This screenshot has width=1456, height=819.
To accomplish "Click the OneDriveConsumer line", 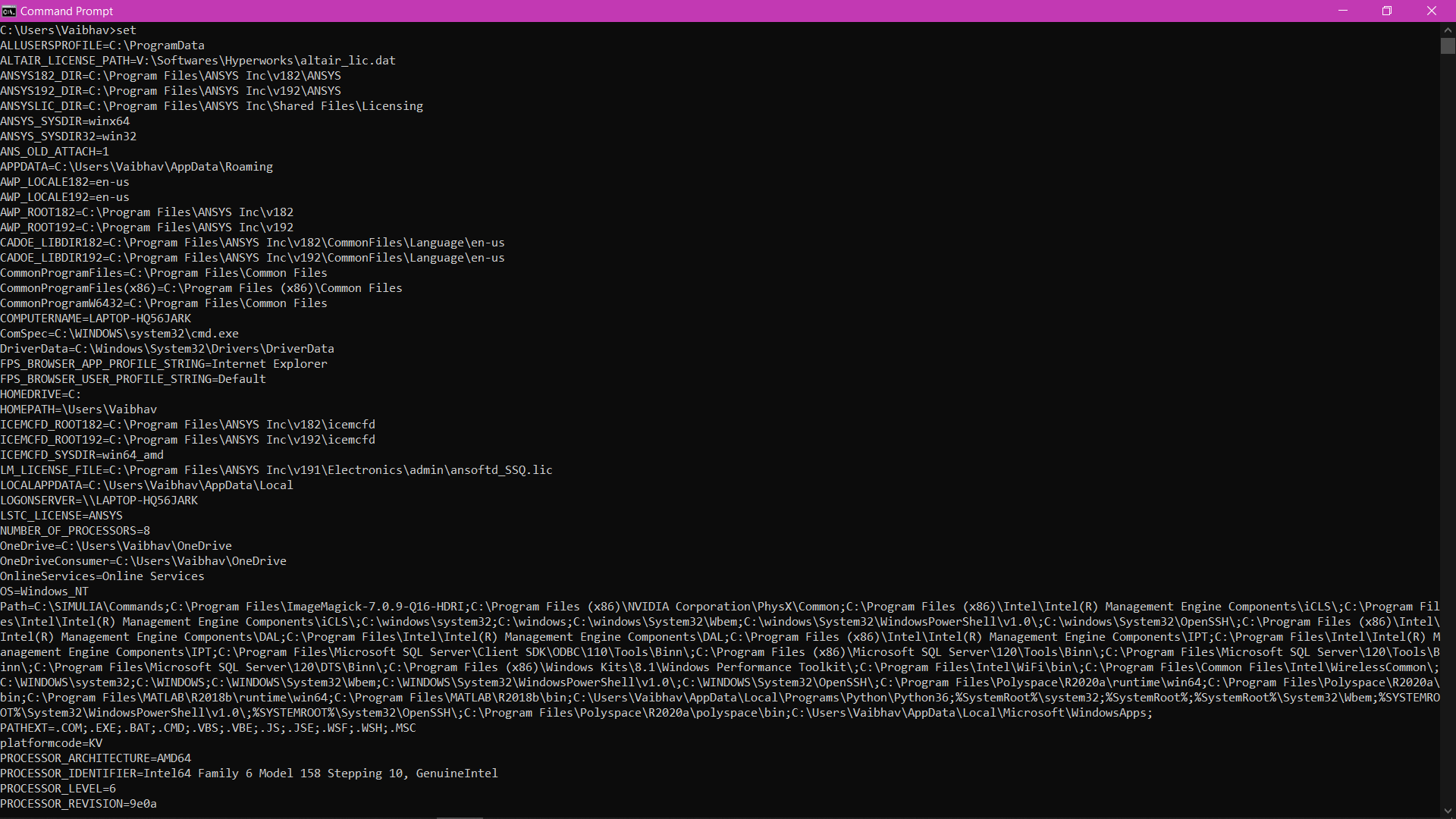I will pyautogui.click(x=143, y=561).
